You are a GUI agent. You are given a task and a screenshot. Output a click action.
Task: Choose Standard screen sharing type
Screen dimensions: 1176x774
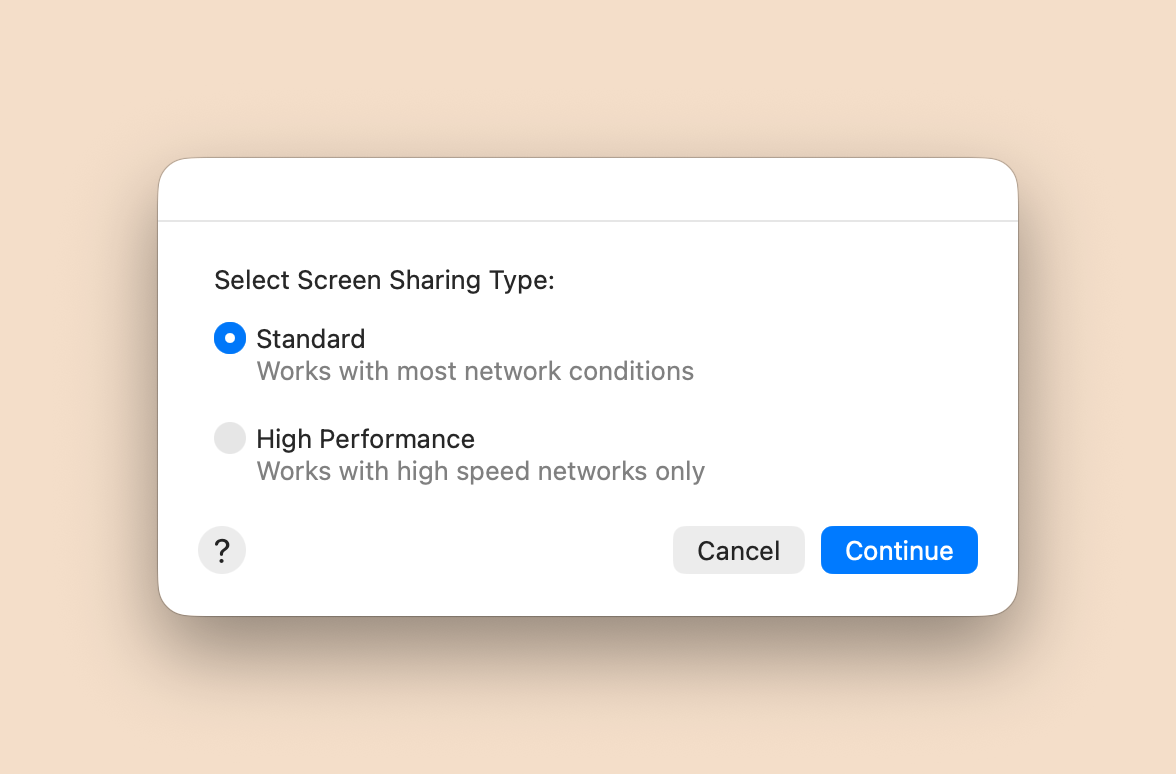pos(230,338)
